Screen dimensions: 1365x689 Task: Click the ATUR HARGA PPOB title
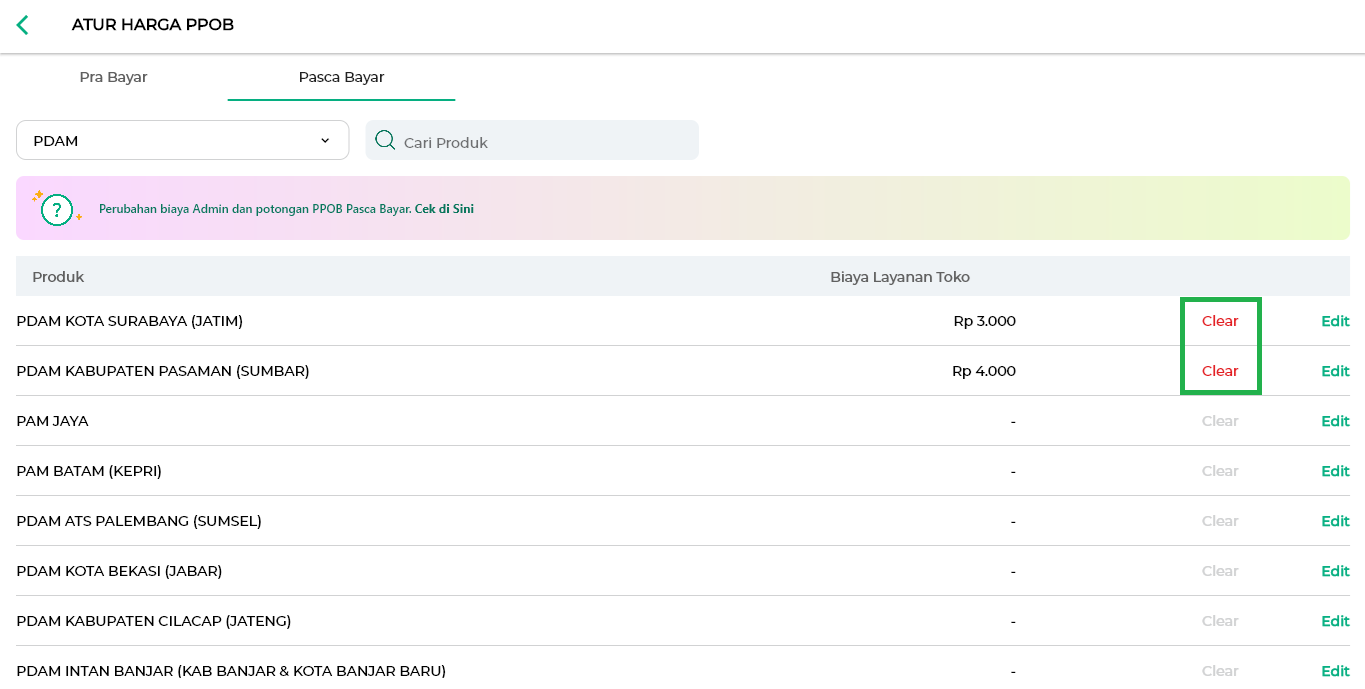click(153, 25)
